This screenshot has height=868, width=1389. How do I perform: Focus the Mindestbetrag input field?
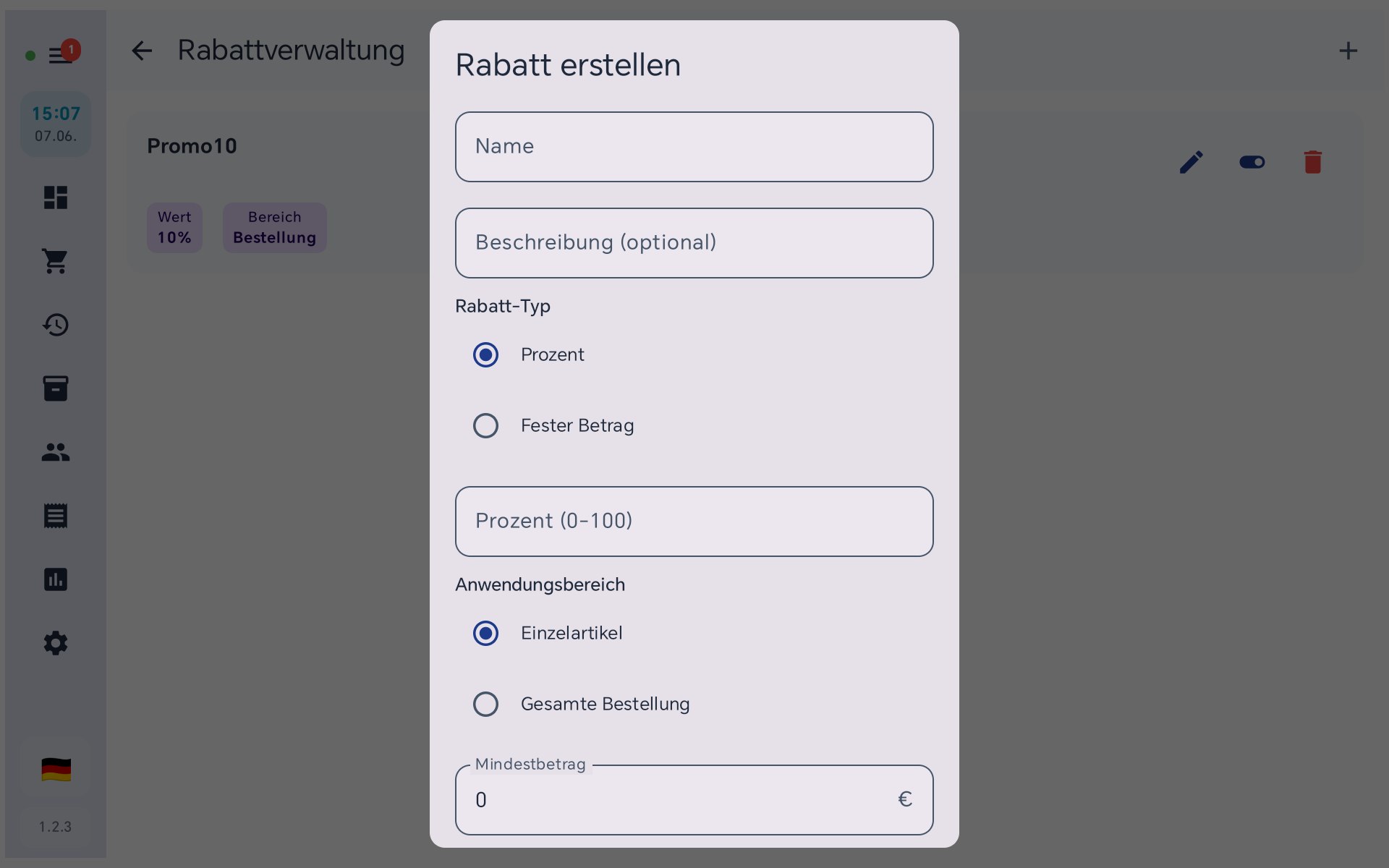pyautogui.click(x=694, y=800)
